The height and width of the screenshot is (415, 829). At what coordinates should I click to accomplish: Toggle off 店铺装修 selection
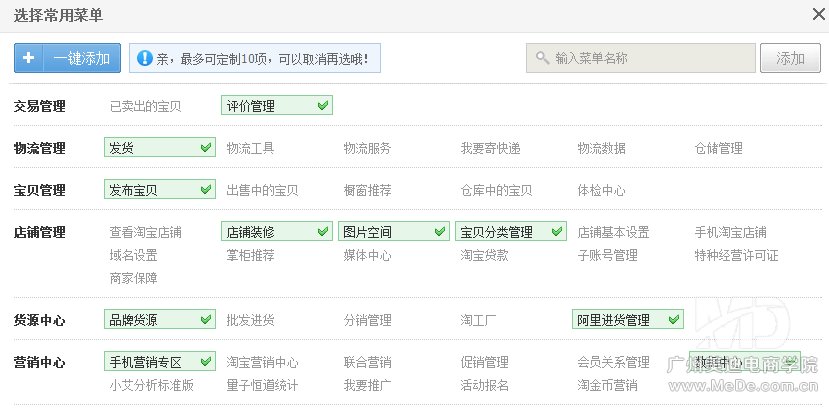[276, 232]
